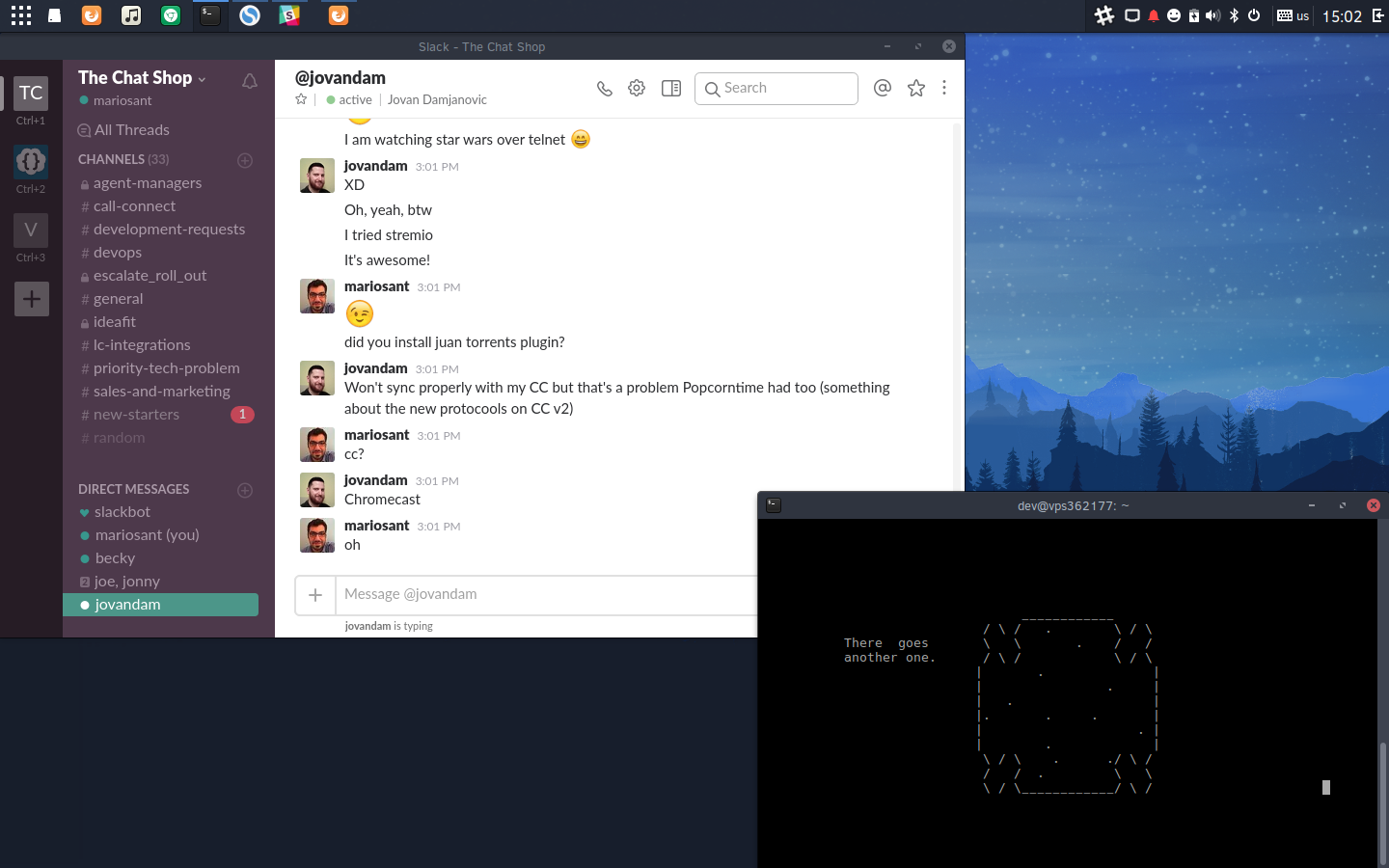Open terminal window menu icon in titlebar
1389x868 pixels.
pos(774,505)
